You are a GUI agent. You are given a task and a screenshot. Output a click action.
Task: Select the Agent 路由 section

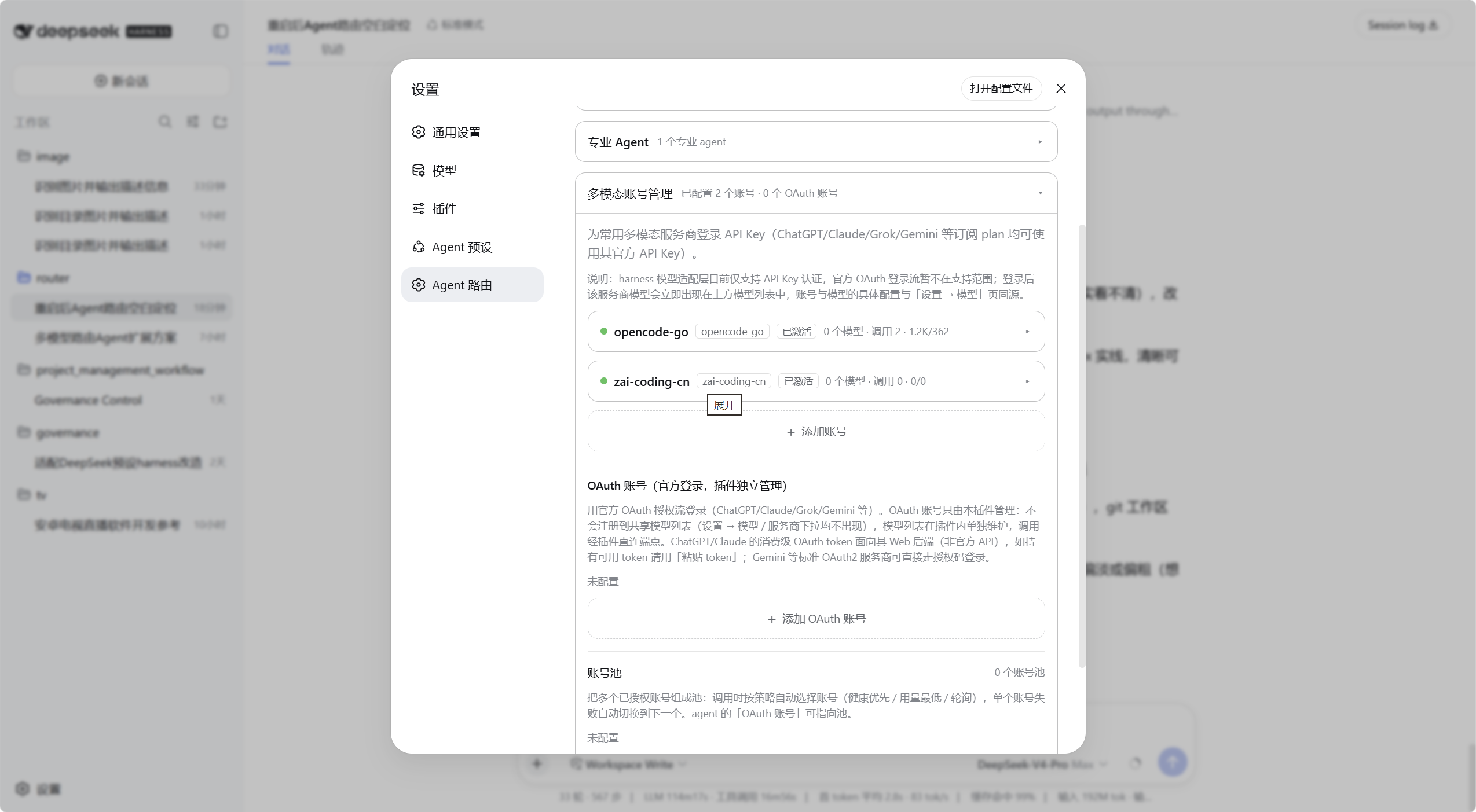[x=472, y=285]
